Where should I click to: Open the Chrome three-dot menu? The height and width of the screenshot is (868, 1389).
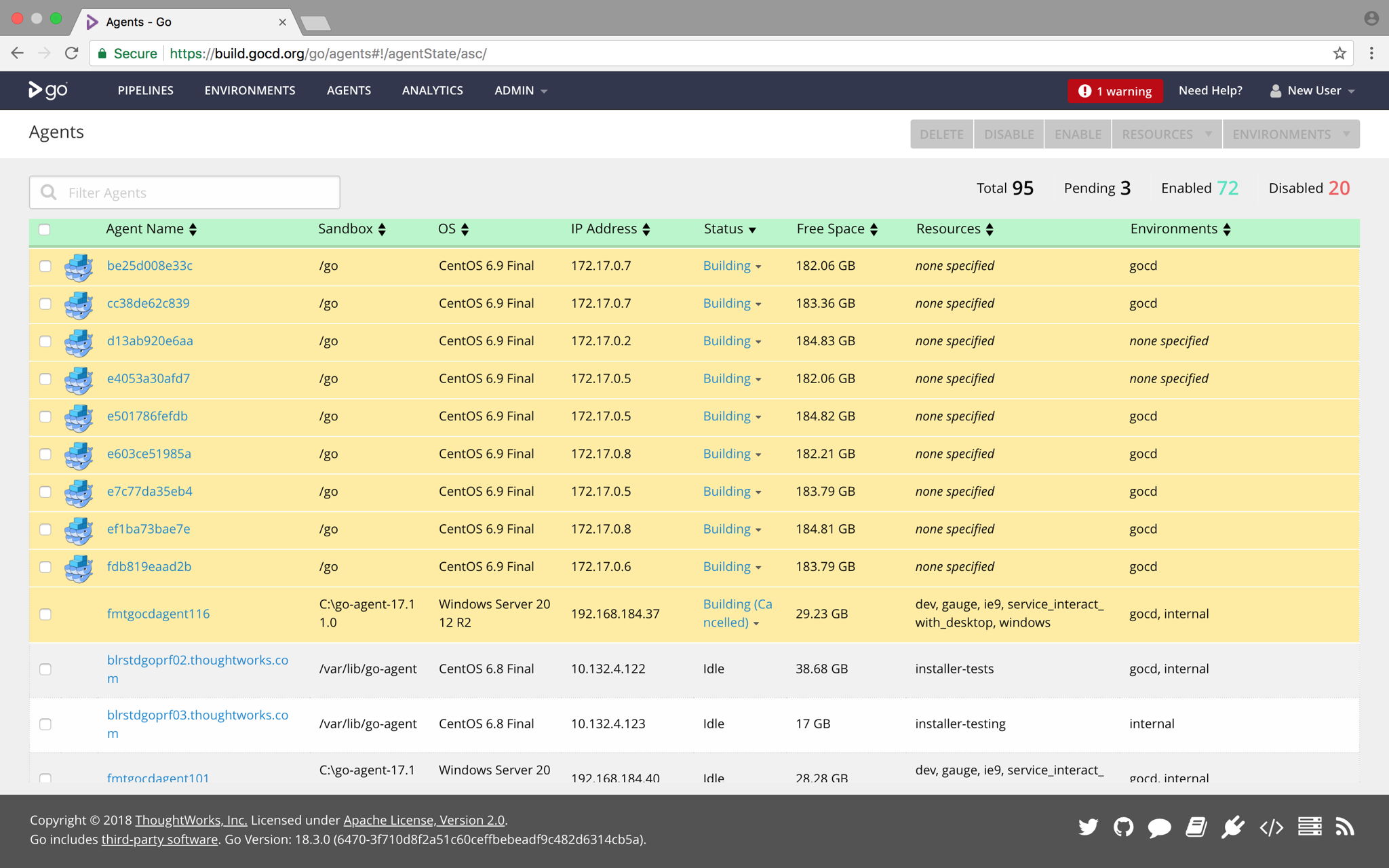1371,54
